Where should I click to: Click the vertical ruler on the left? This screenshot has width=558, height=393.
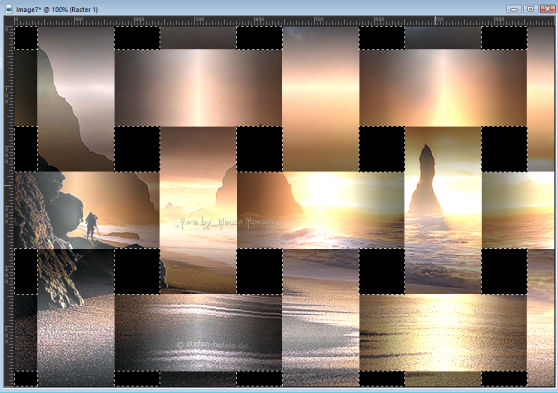9,206
